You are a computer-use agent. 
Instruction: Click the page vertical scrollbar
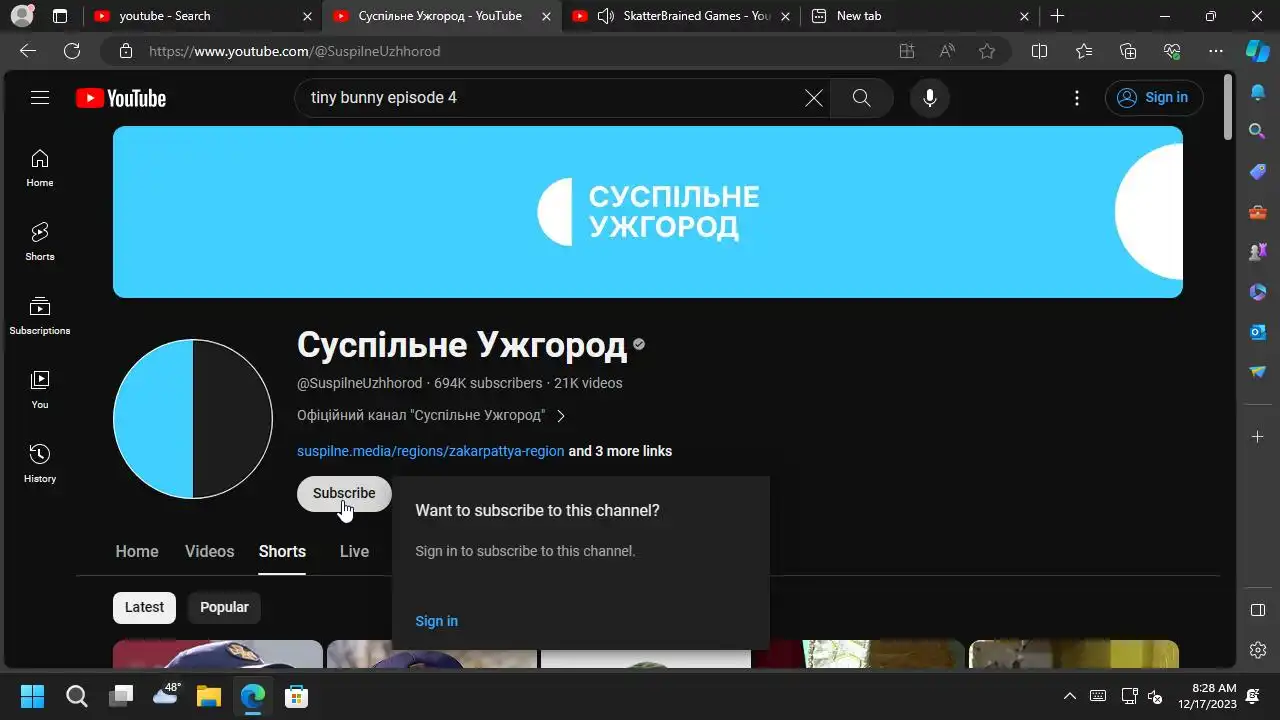1229,106
